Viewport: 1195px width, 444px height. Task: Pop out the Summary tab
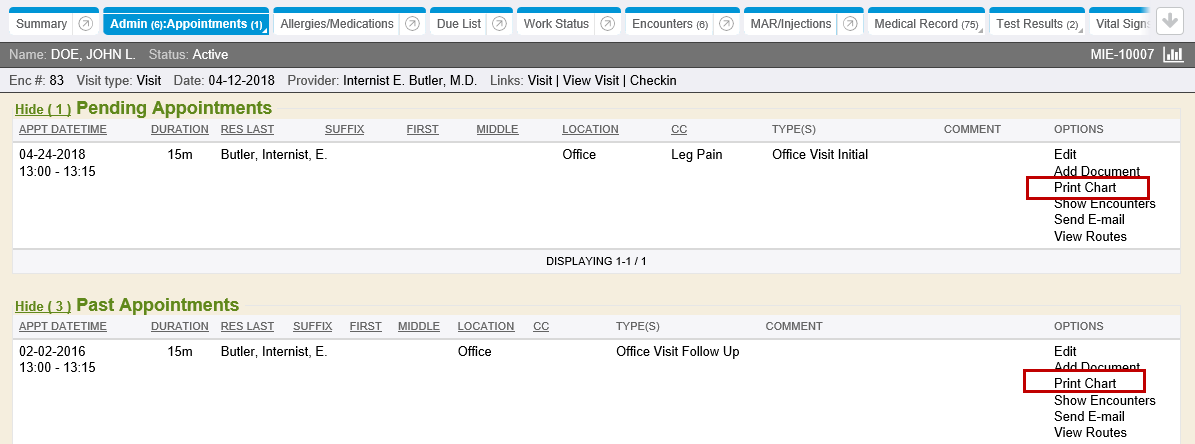pos(86,24)
